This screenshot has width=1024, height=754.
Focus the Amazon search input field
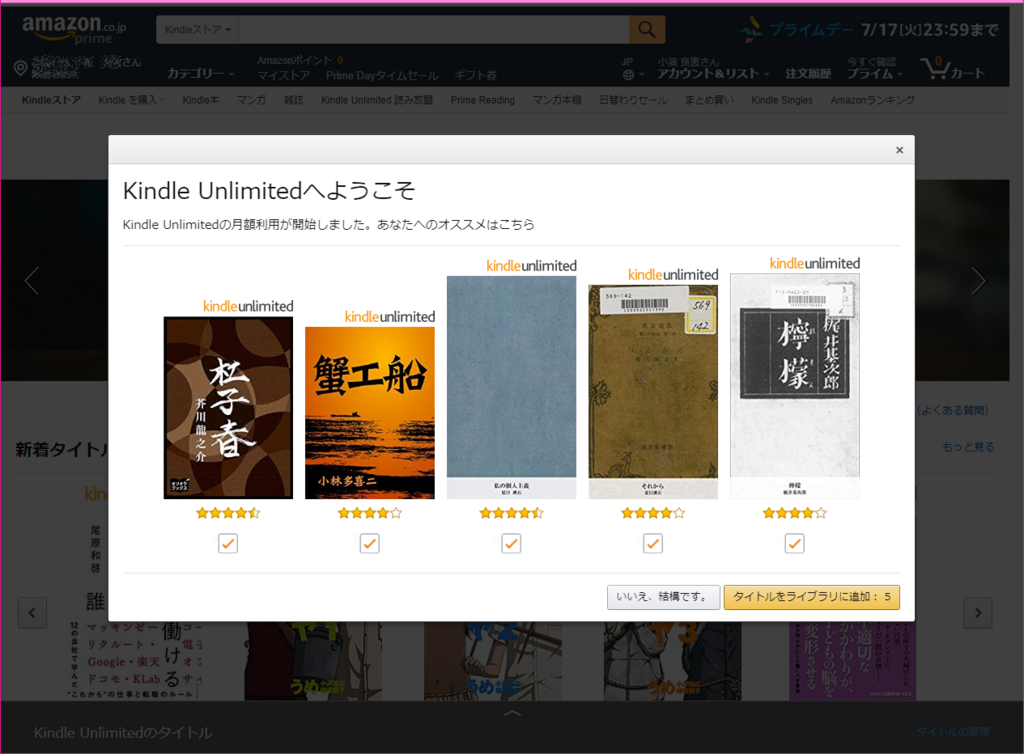(x=434, y=29)
